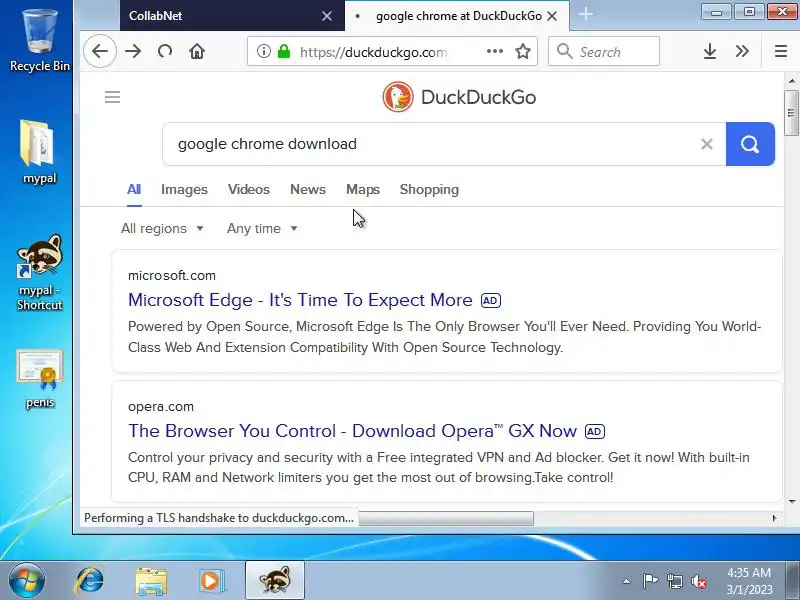Show more toolbar tools chevron
Image resolution: width=800 pixels, height=600 pixels.
[x=742, y=51]
